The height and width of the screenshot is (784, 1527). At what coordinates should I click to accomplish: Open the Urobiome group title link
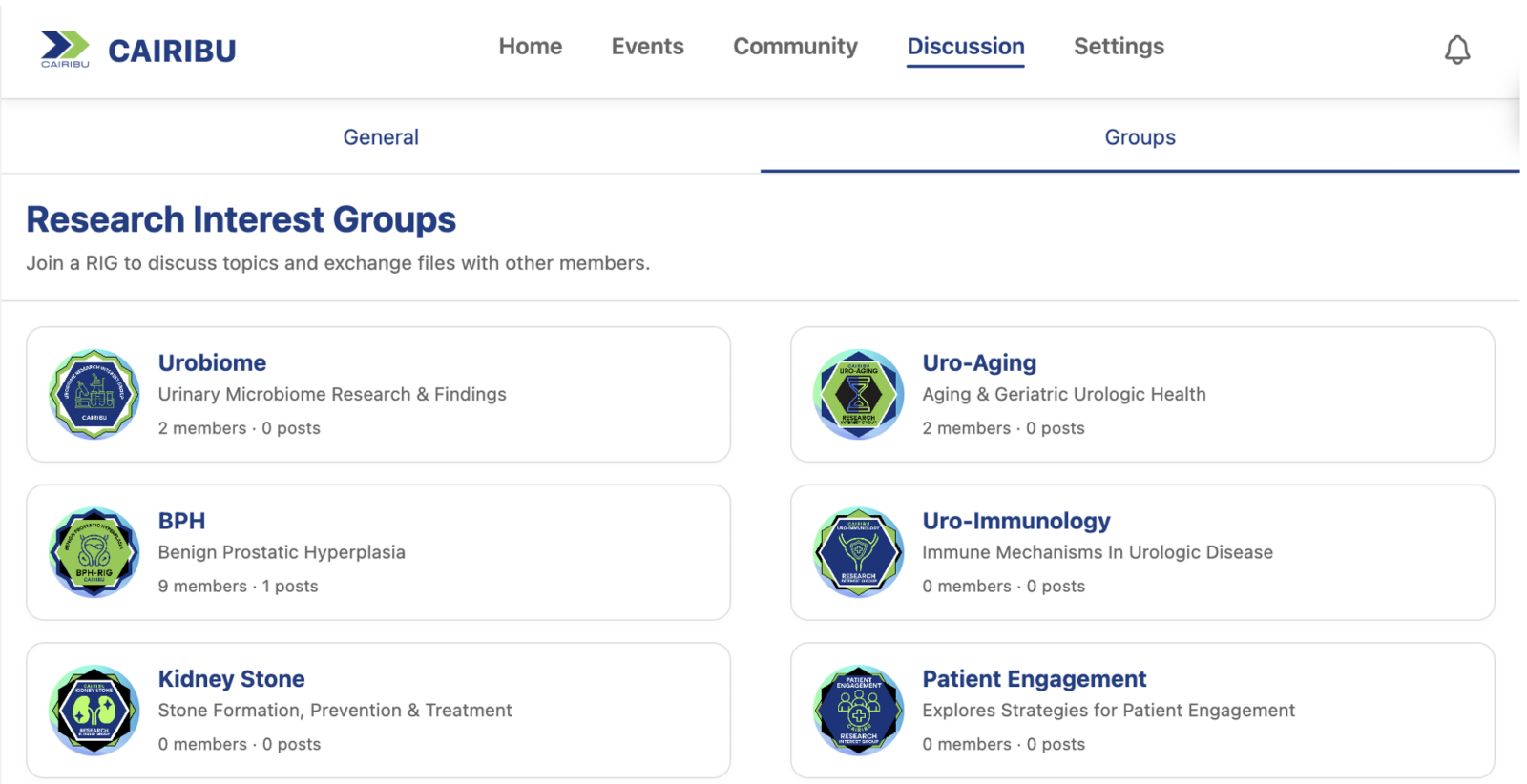click(x=212, y=363)
